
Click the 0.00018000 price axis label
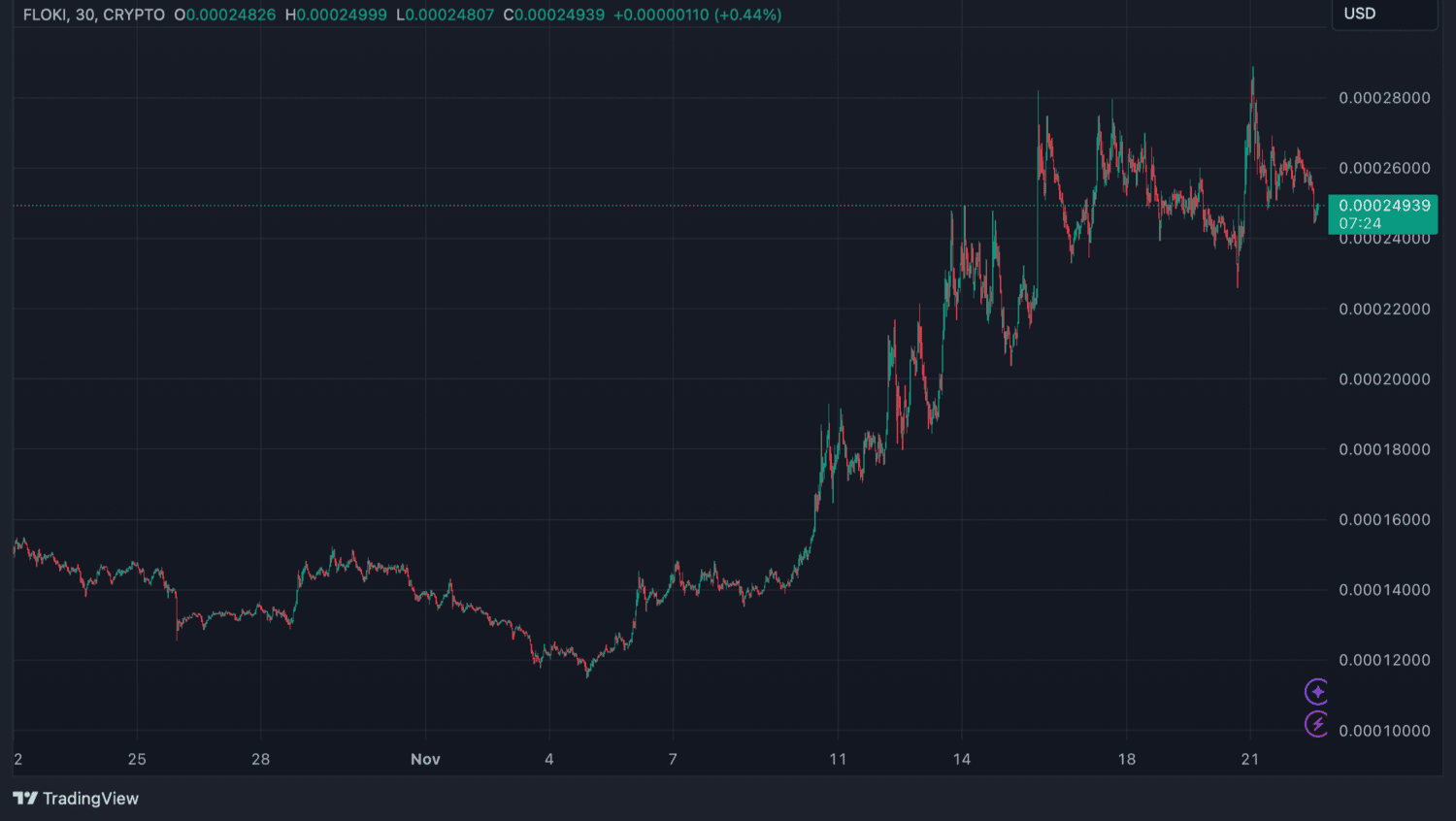point(1384,449)
